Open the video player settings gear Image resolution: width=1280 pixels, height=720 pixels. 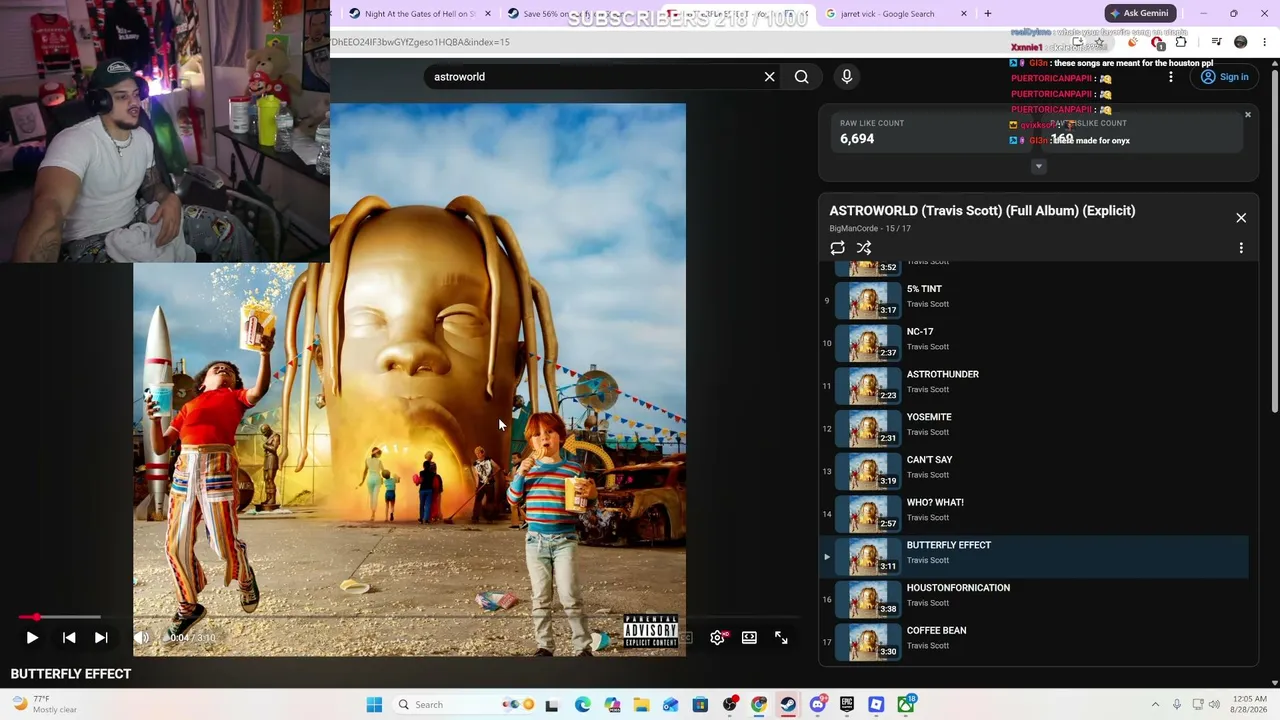coord(717,637)
